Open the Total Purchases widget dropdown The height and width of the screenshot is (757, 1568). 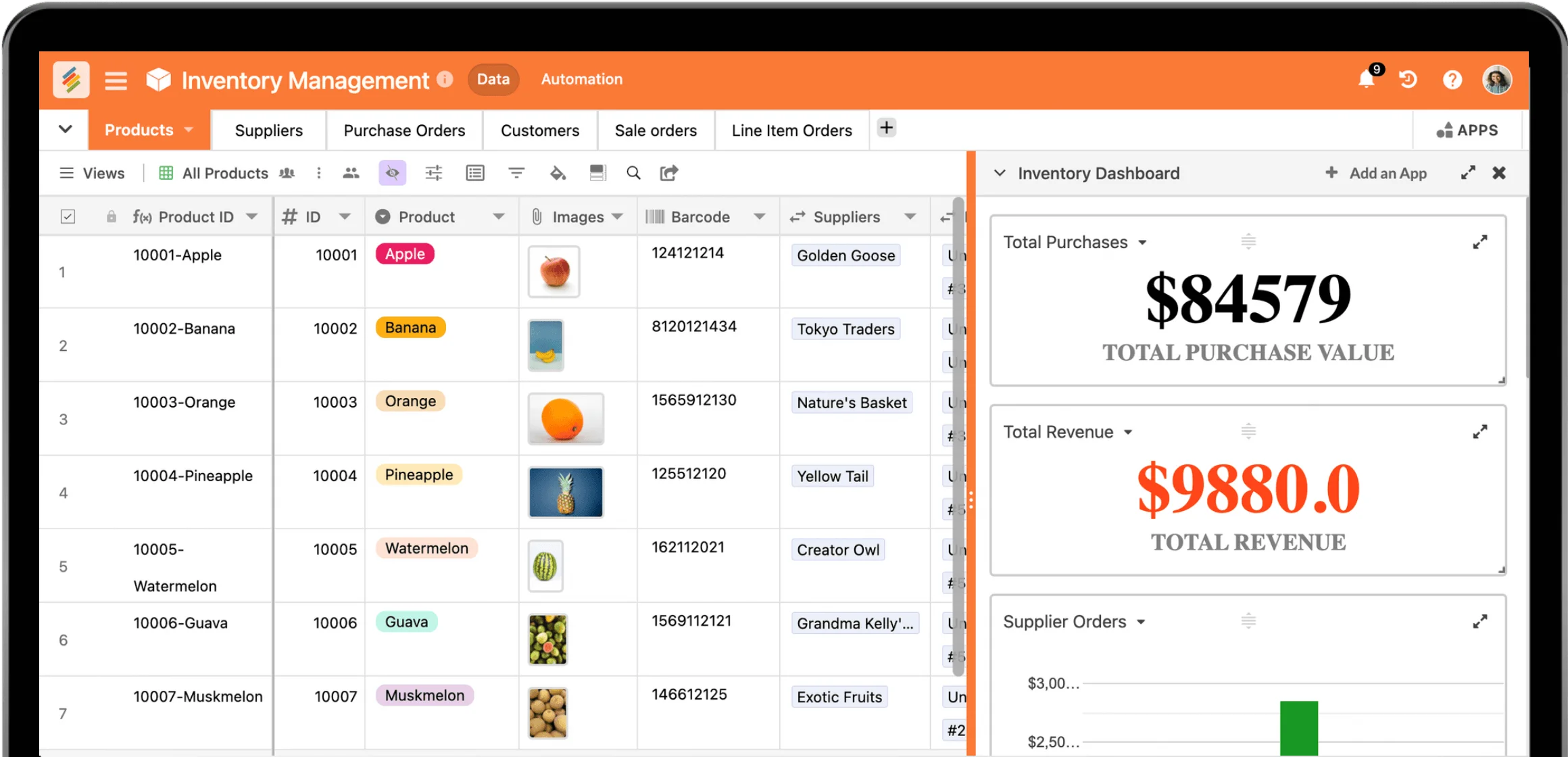tap(1142, 243)
